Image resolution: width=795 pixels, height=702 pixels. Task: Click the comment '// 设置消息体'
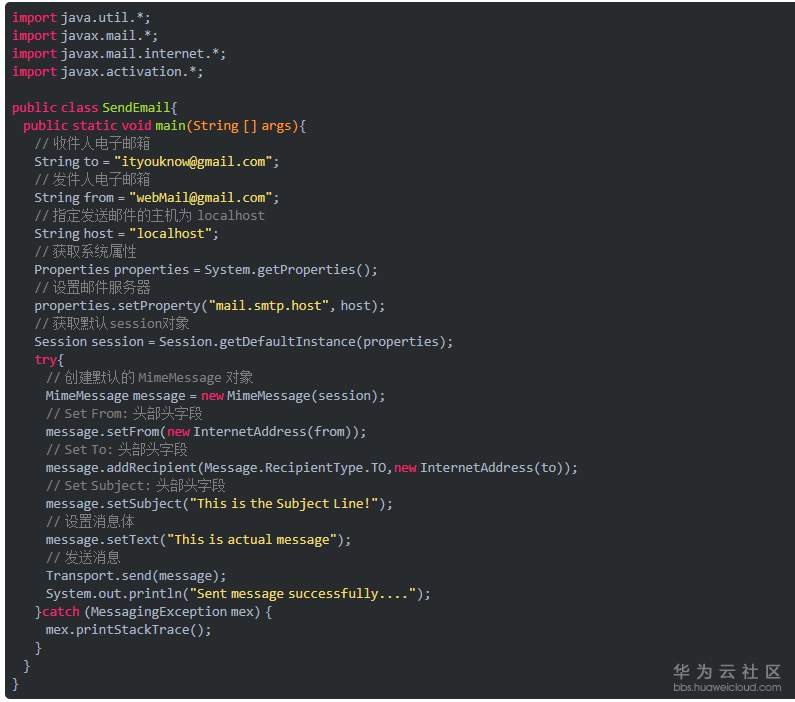point(90,522)
